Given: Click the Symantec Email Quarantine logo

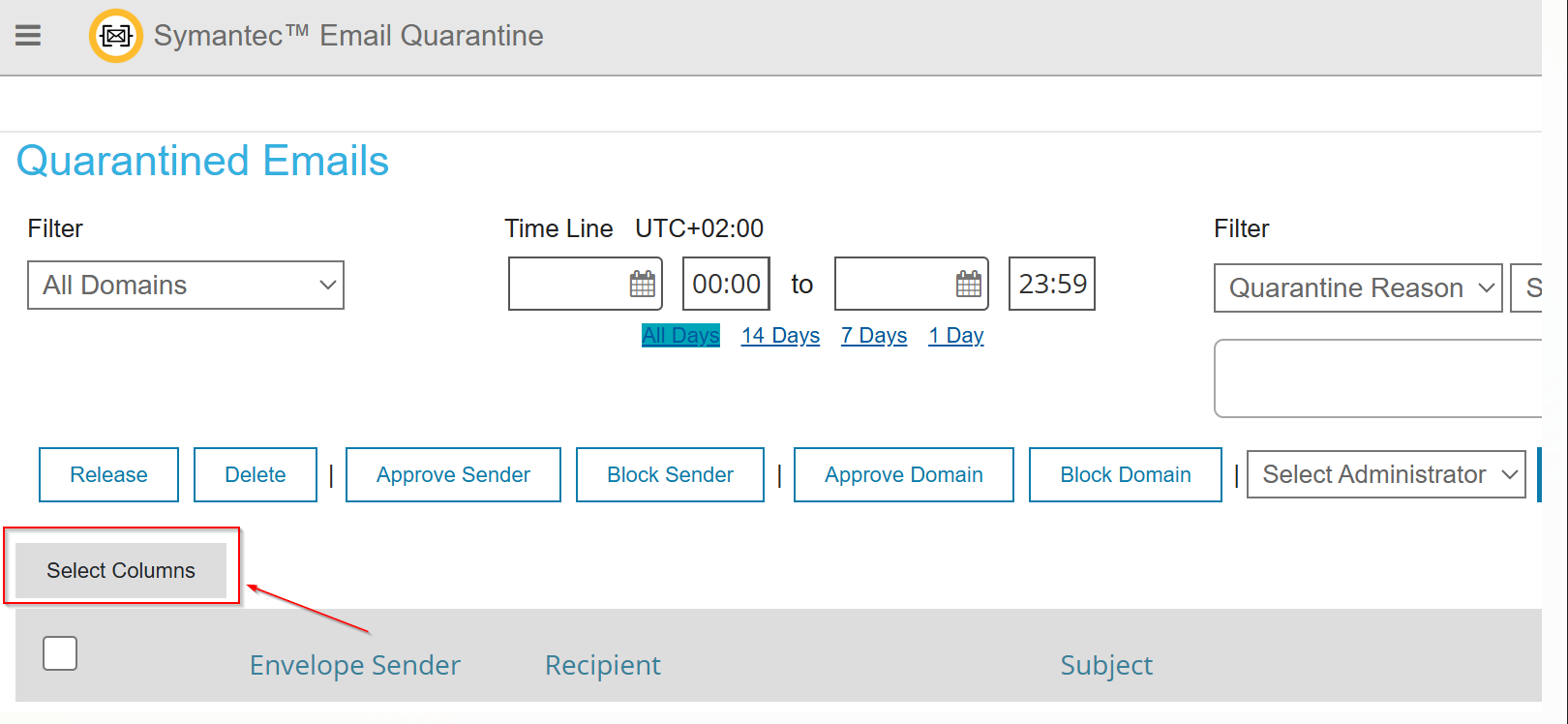Looking at the screenshot, I should pyautogui.click(x=116, y=36).
